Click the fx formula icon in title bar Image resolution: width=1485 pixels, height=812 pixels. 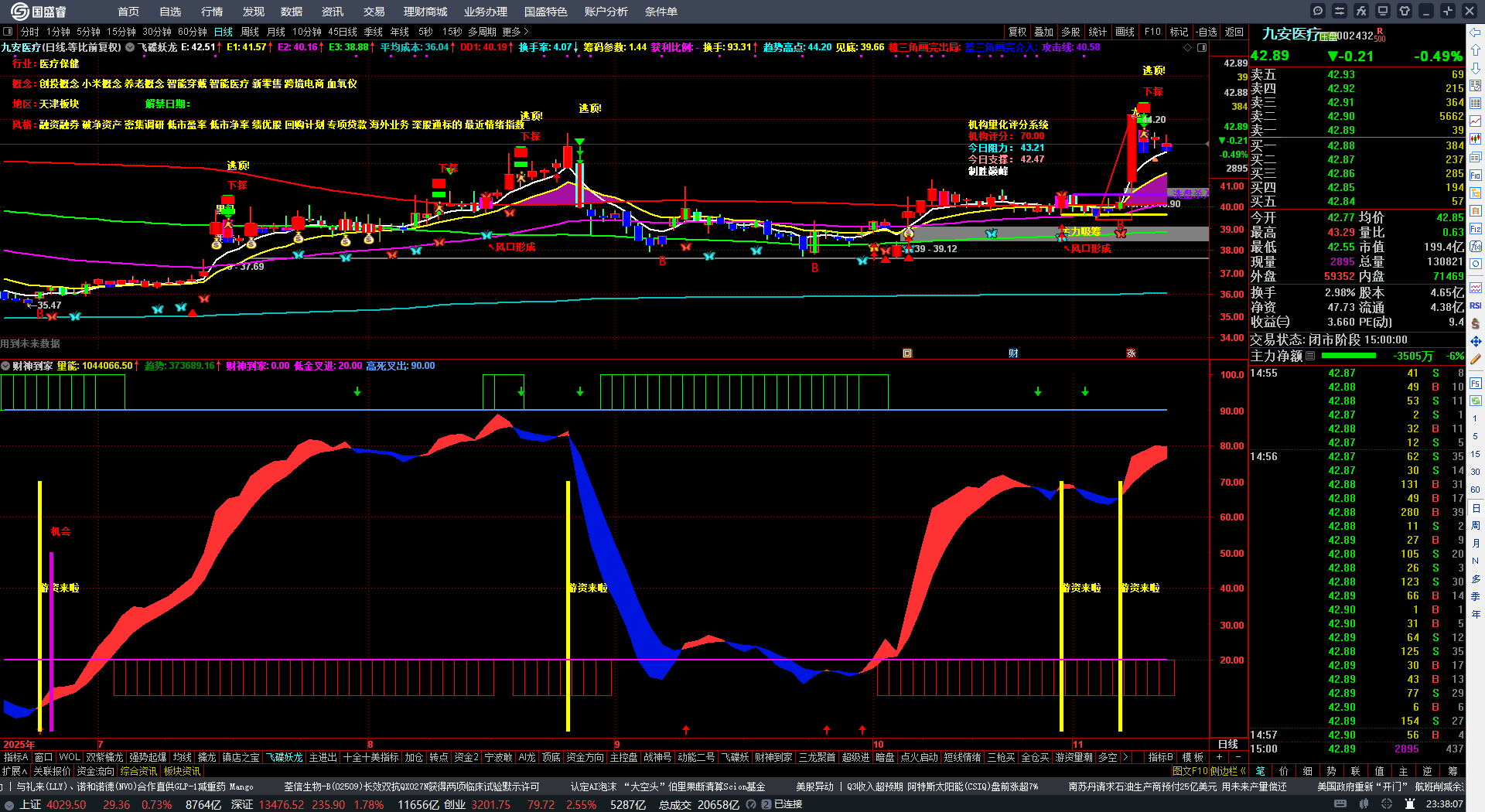[x=1361, y=11]
